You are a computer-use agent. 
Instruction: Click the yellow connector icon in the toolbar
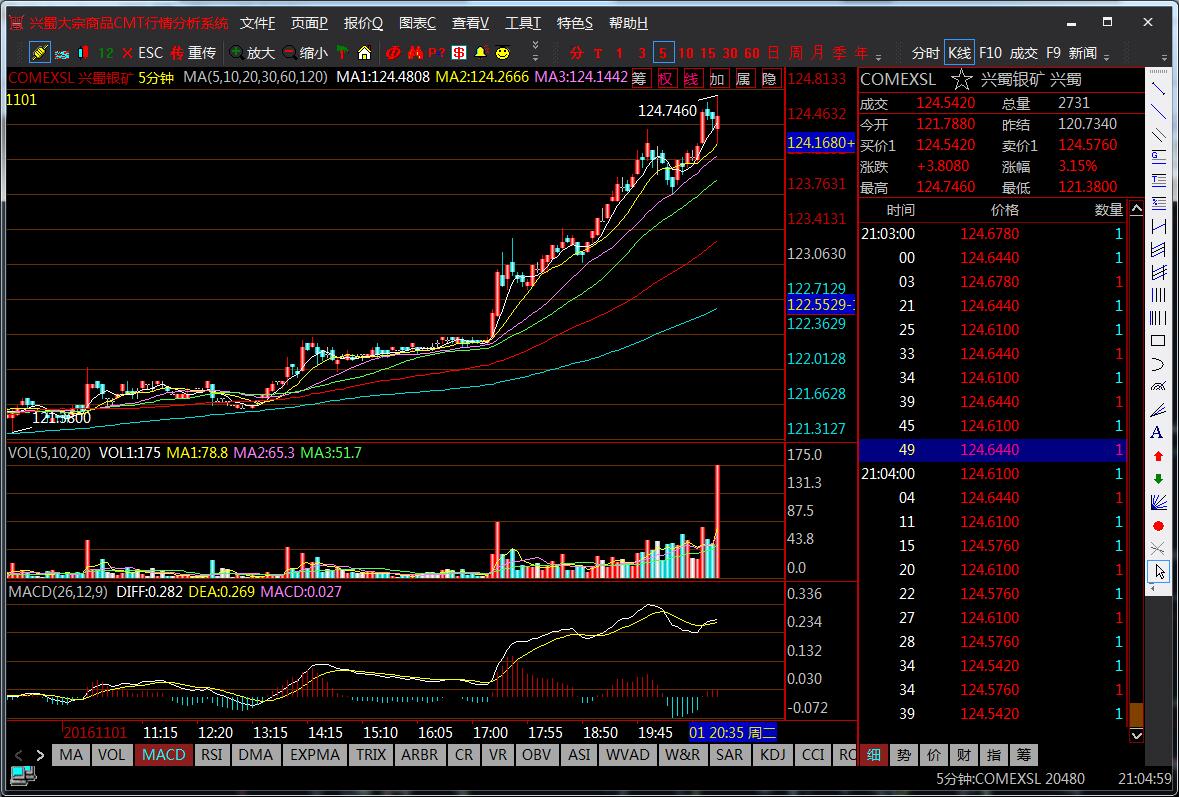39,53
